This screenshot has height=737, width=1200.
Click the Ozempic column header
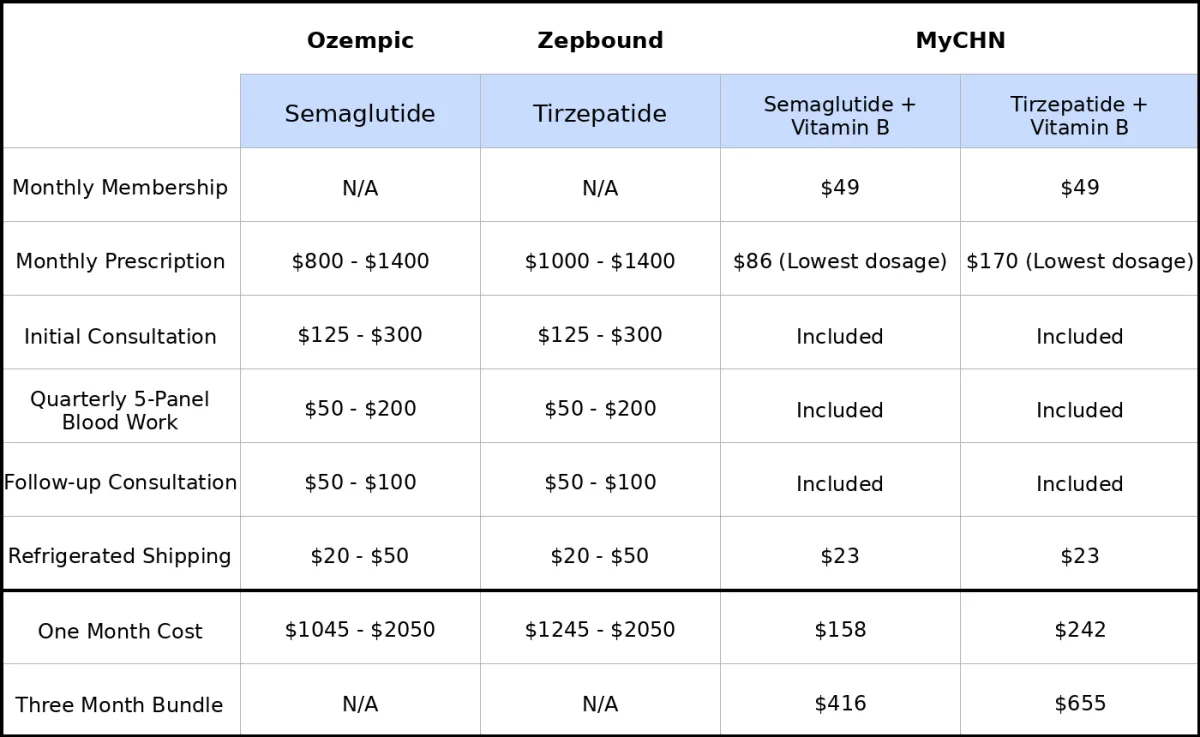[360, 41]
